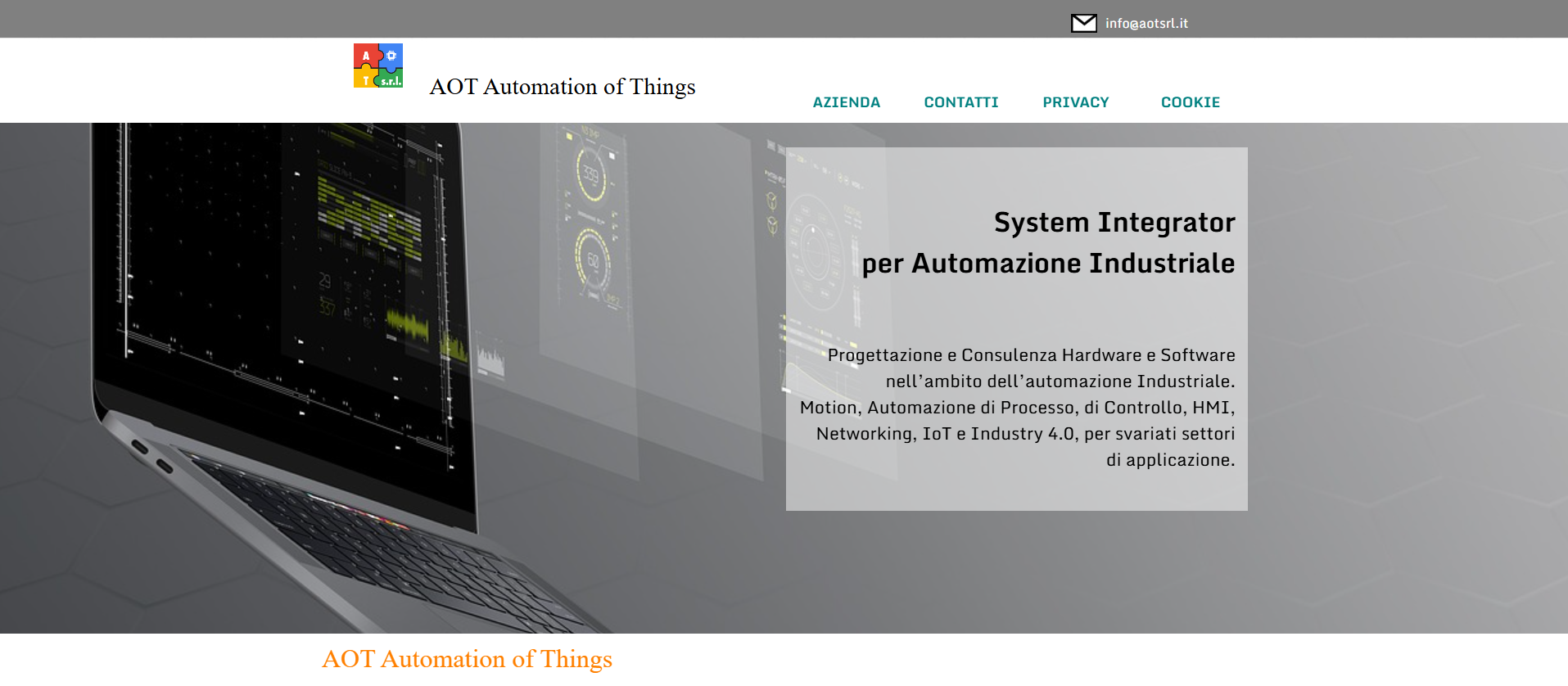Image resolution: width=1568 pixels, height=686 pixels.
Task: Click the envelope mail icon
Action: pos(1083,23)
